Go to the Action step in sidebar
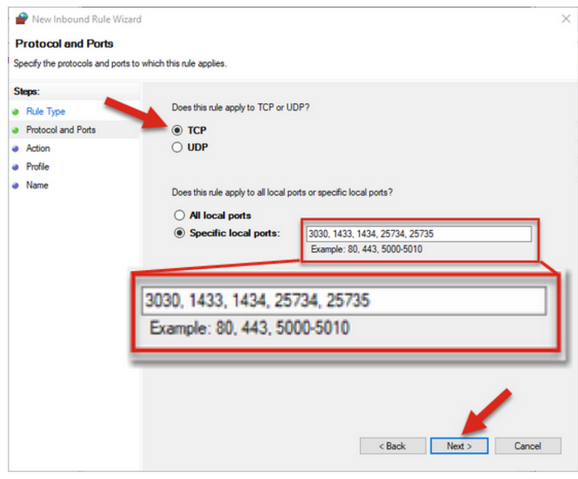Screen dimensions: 578x479 pyautogui.click(x=38, y=148)
